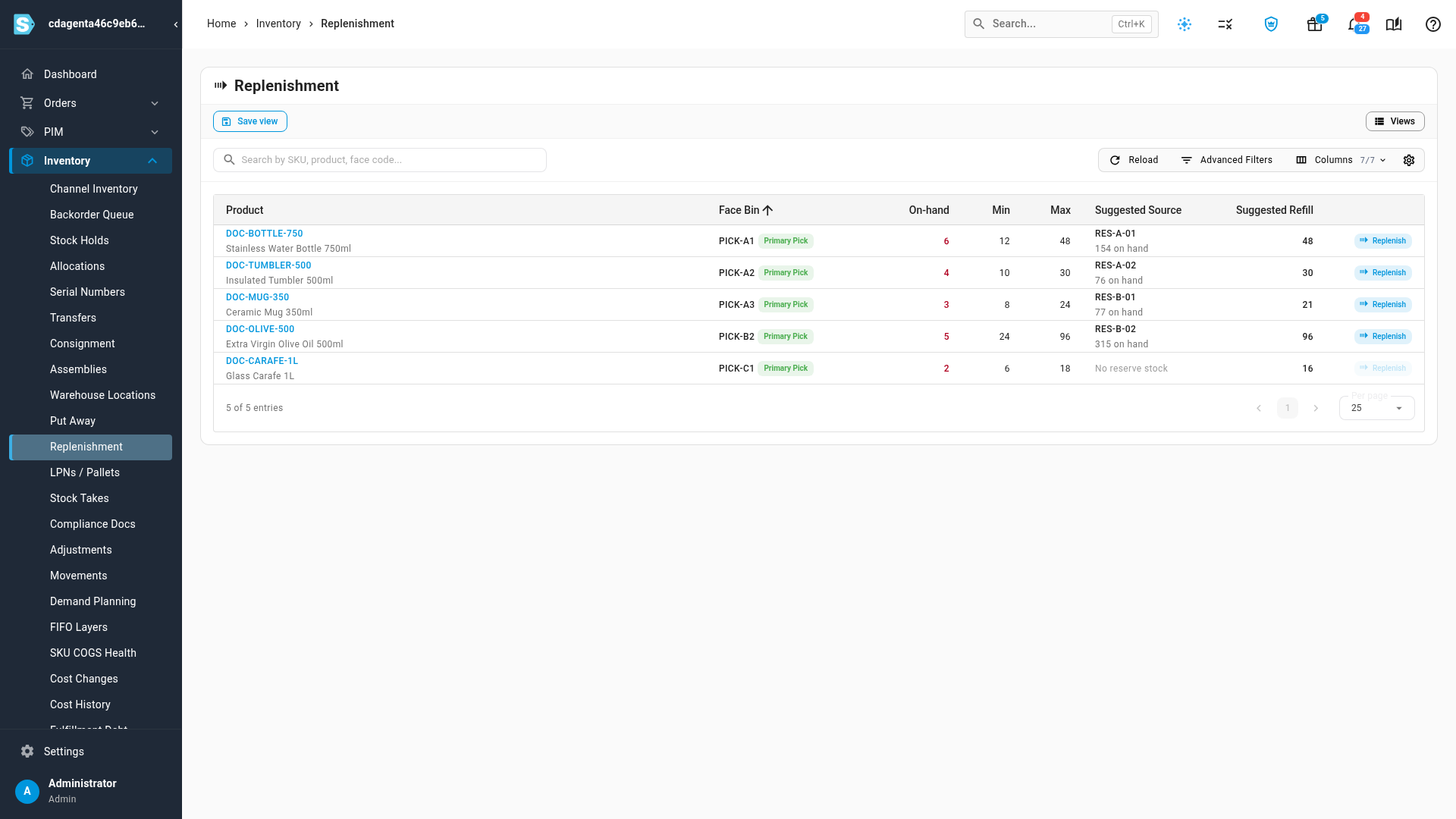
Task: Replenish DOC-OLIVE-500 row
Action: click(x=1383, y=337)
